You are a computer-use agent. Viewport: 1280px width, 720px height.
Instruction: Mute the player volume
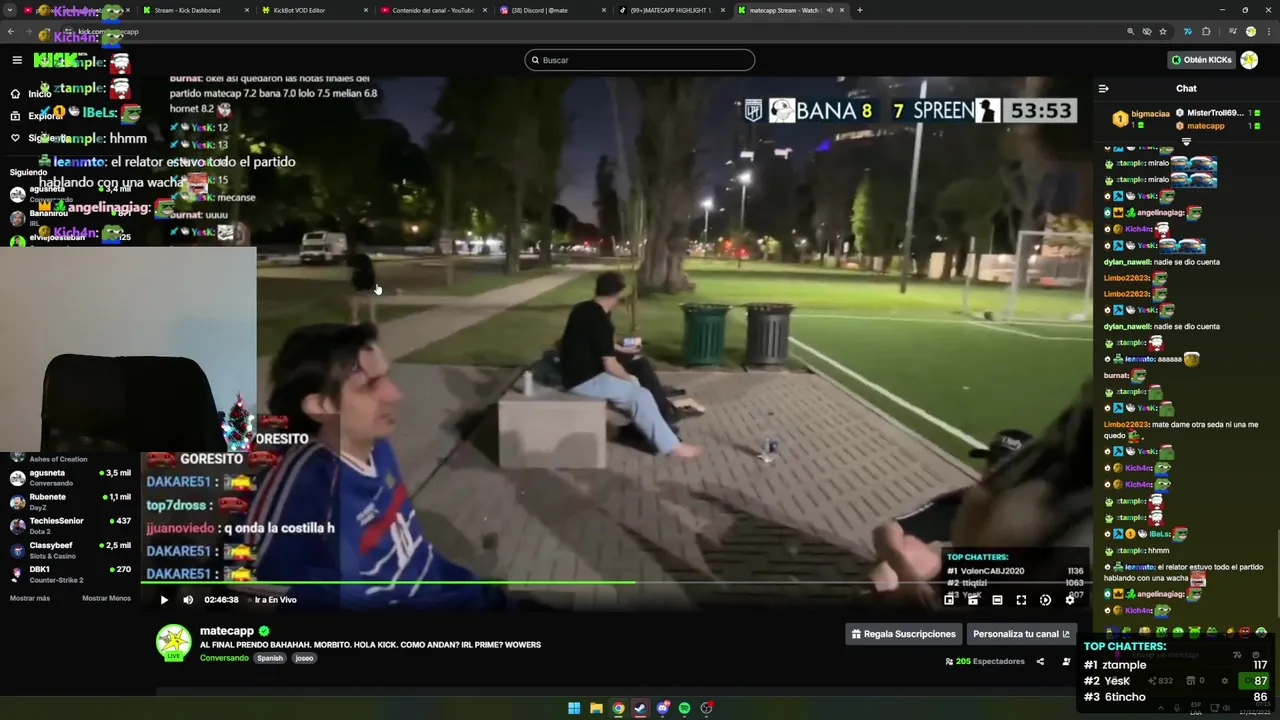click(188, 600)
